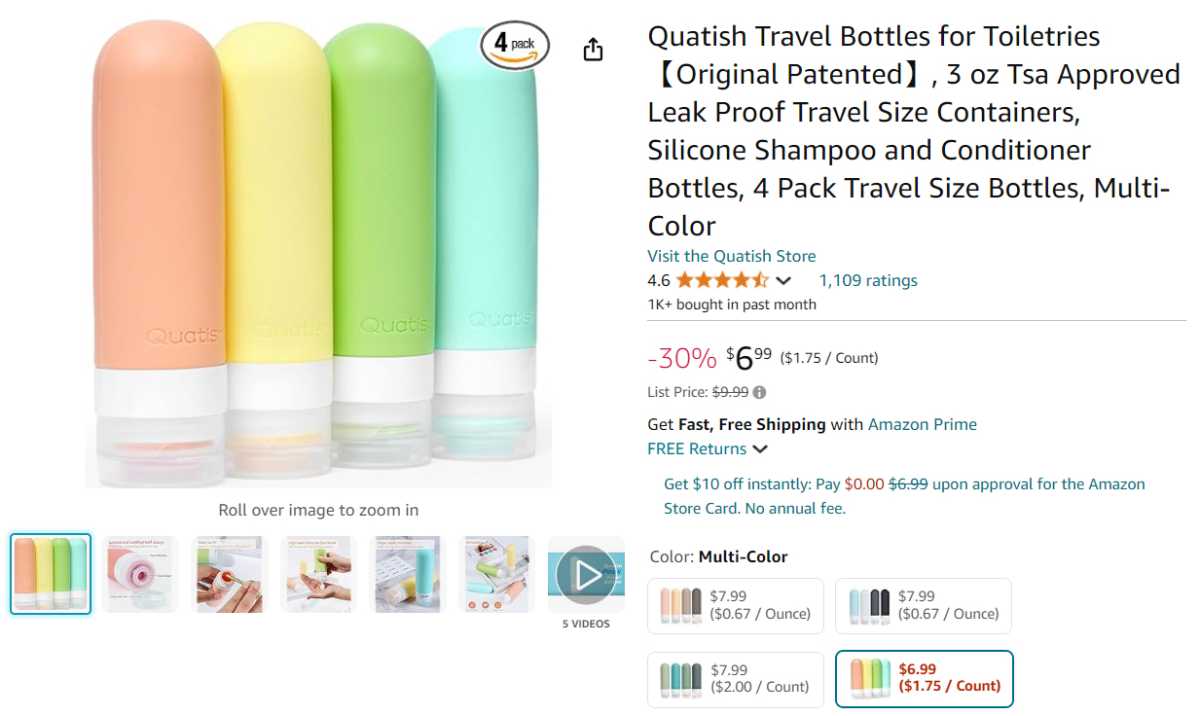Open the Visit the Quatish Store link
This screenshot has width=1200, height=716.
coord(731,256)
